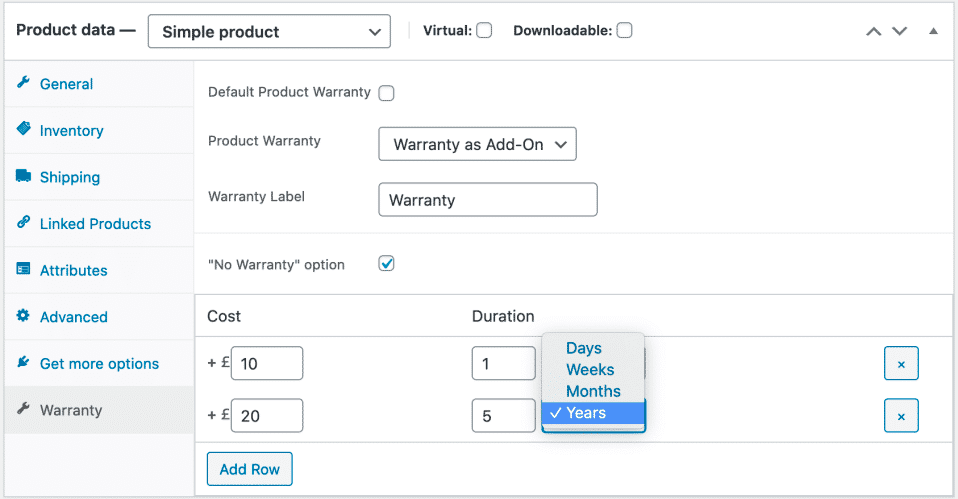This screenshot has height=499, width=958.
Task: Enable the Virtual checkbox
Action: coord(484,31)
